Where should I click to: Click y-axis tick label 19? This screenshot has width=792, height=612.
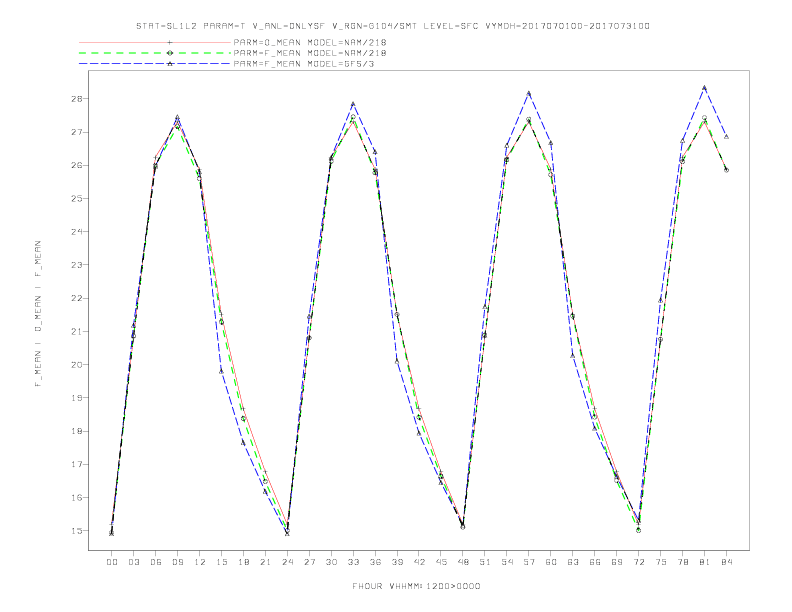(76, 398)
